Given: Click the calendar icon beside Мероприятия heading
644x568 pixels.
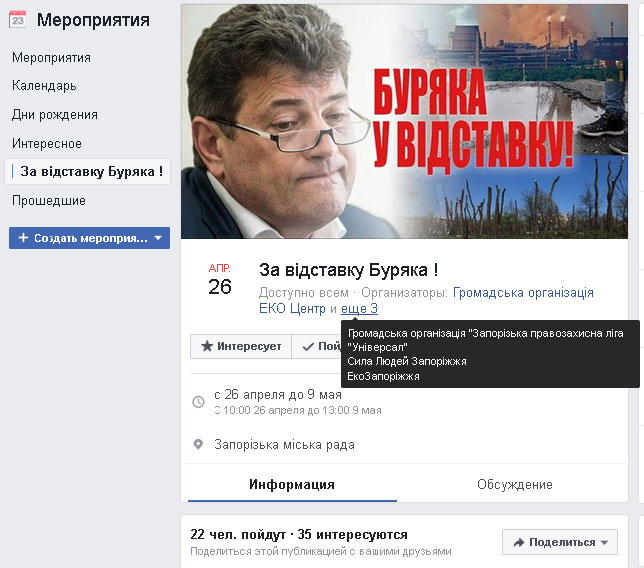Looking at the screenshot, I should click(17, 20).
